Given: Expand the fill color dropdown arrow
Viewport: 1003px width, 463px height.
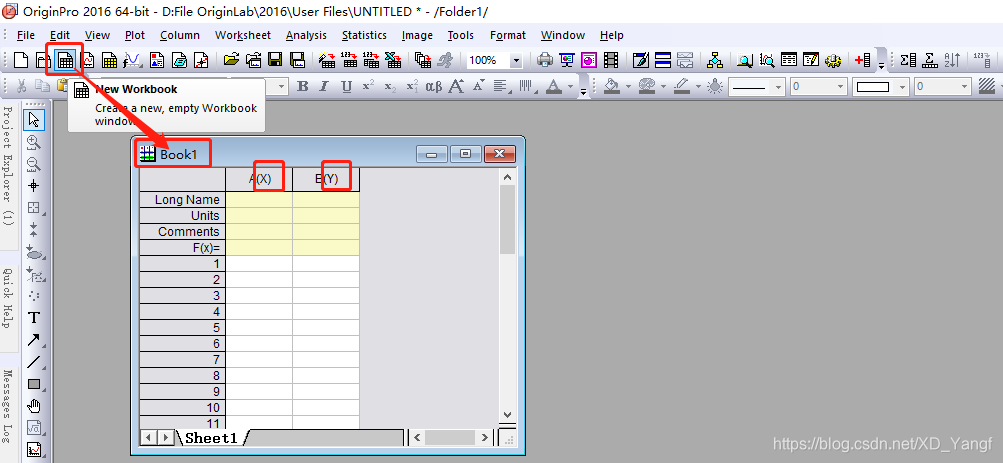Looking at the screenshot, I should pyautogui.click(x=628, y=86).
